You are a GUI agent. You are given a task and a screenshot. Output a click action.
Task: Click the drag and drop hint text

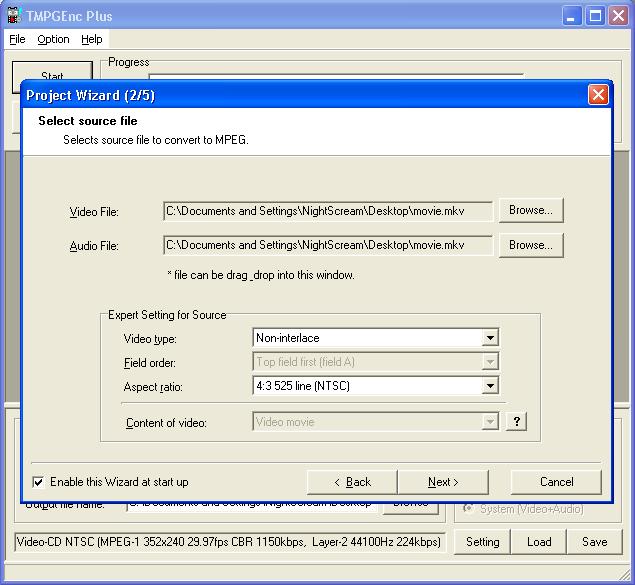[x=261, y=275]
